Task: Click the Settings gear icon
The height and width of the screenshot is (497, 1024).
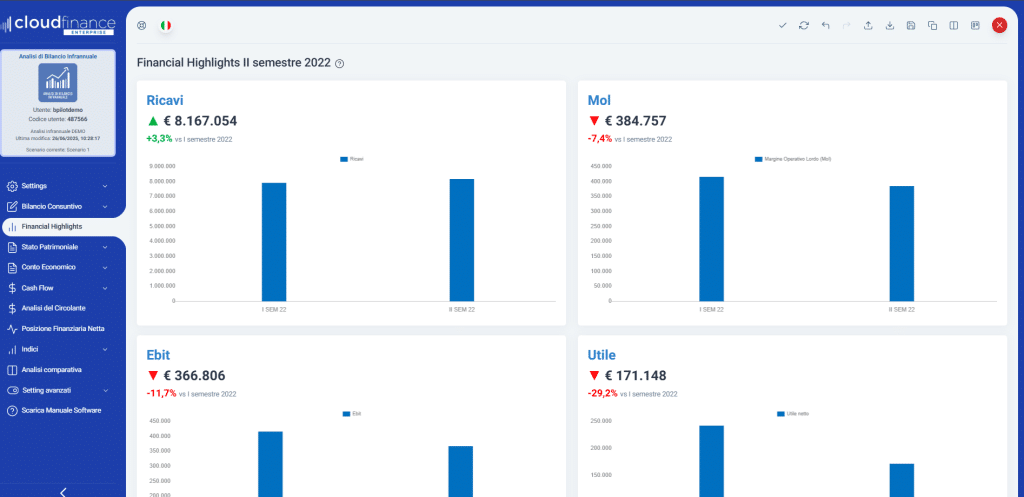Action: [x=12, y=186]
